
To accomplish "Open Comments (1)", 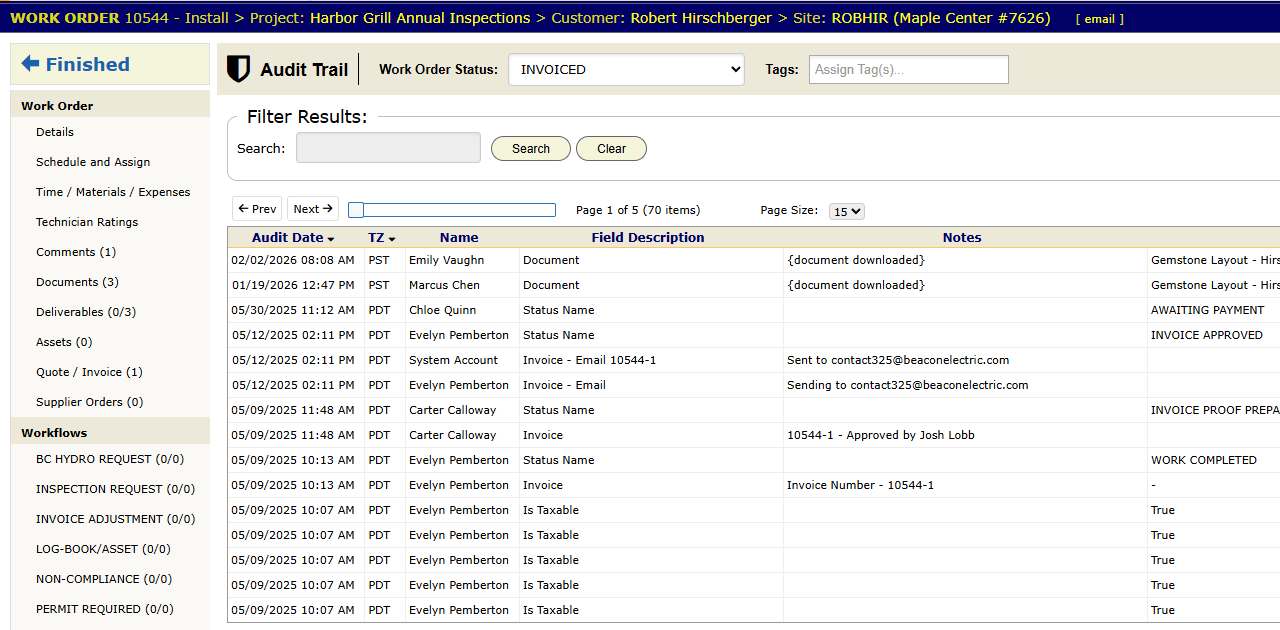I will pos(76,252).
